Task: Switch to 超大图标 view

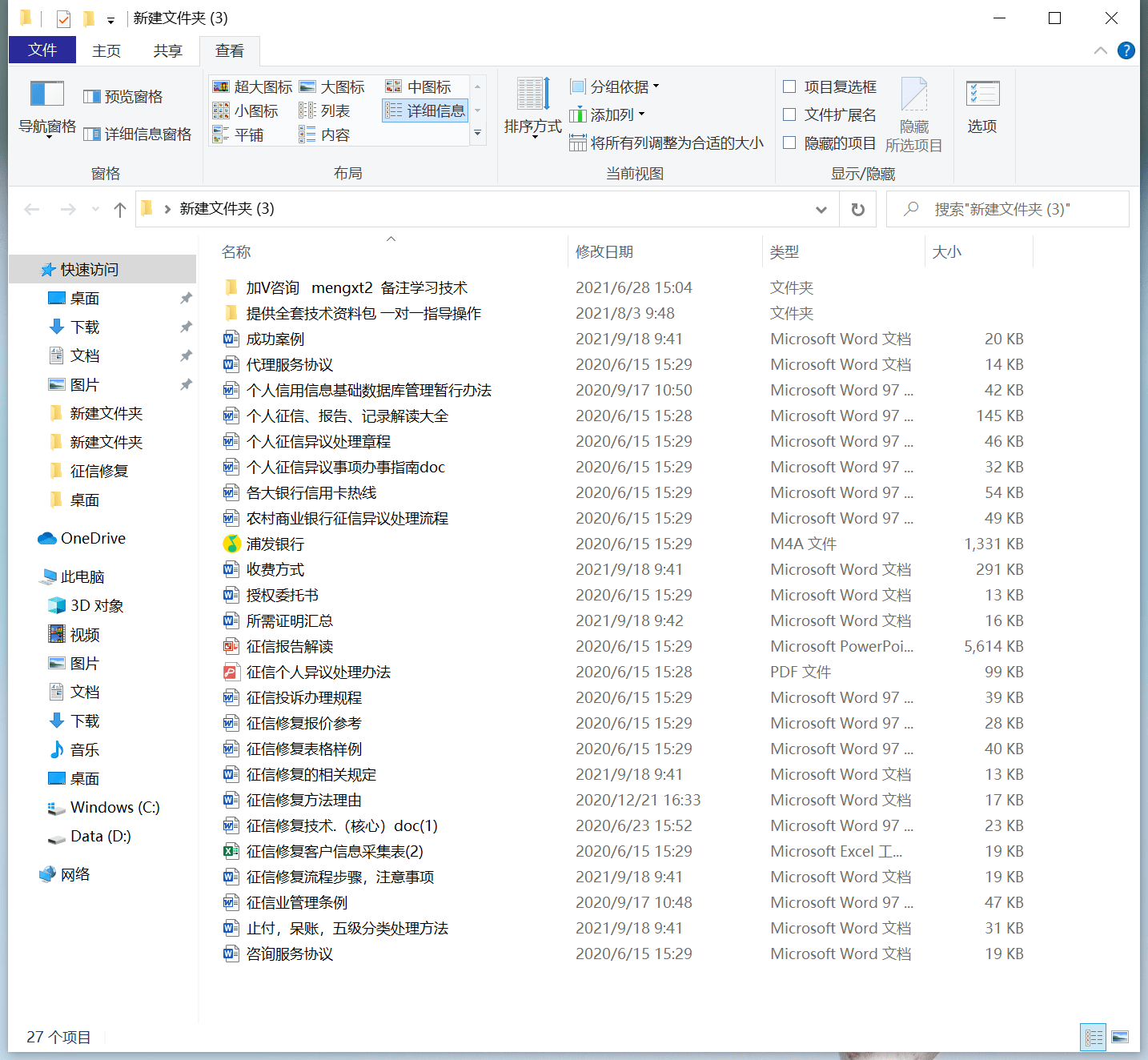Action: coord(252,86)
